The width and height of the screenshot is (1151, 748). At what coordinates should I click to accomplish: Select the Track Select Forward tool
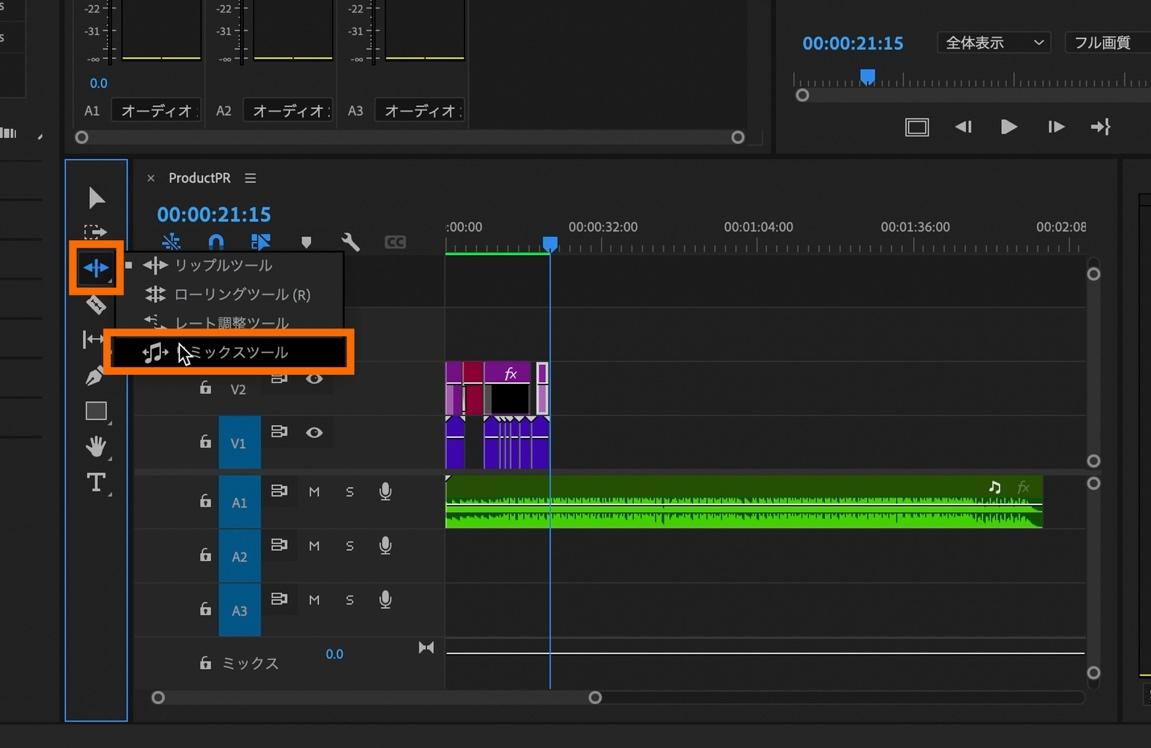(x=95, y=233)
